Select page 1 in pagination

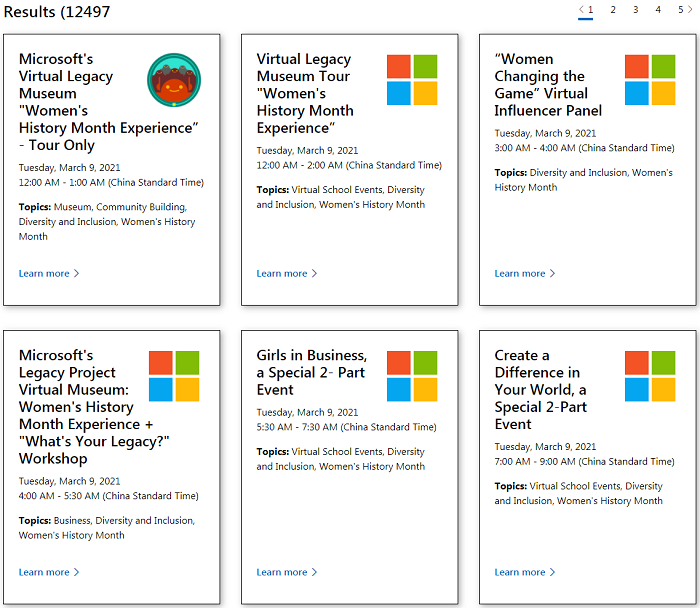[590, 10]
